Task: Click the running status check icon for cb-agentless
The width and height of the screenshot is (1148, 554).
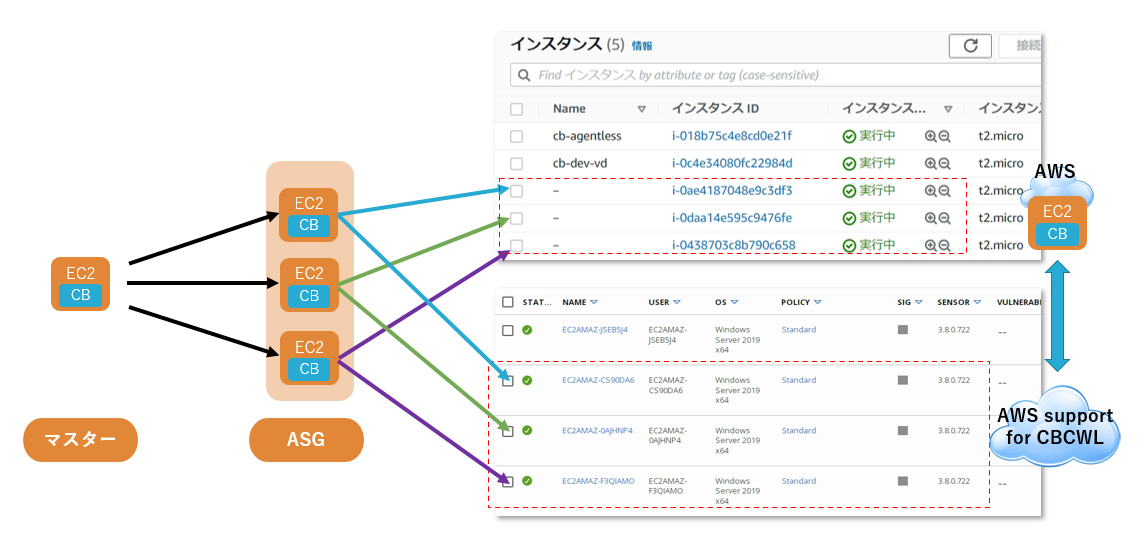Action: [849, 136]
